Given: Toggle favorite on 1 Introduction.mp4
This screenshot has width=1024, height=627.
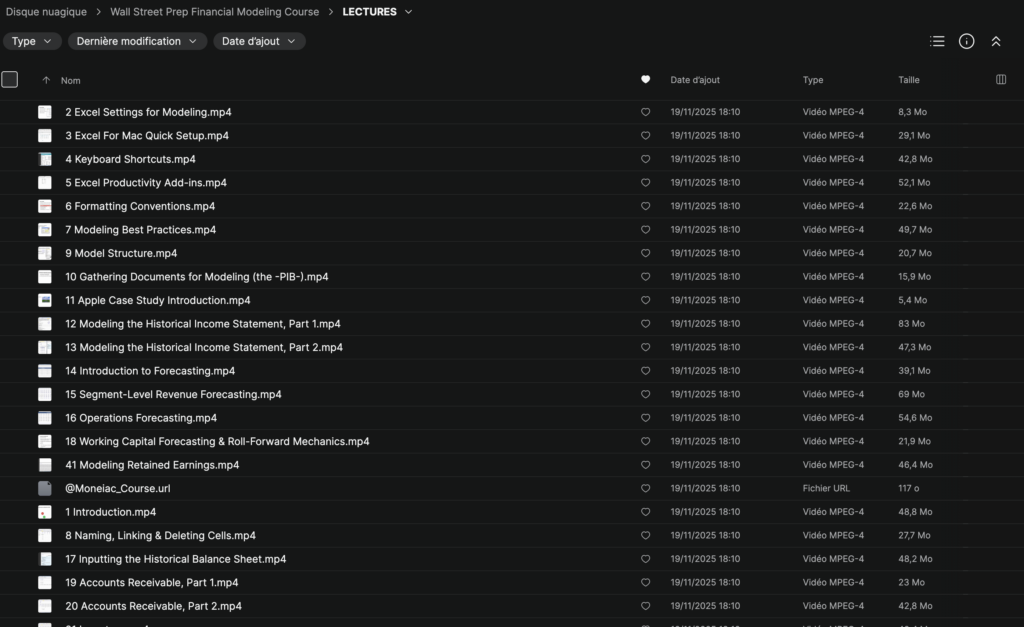Looking at the screenshot, I should pos(645,512).
